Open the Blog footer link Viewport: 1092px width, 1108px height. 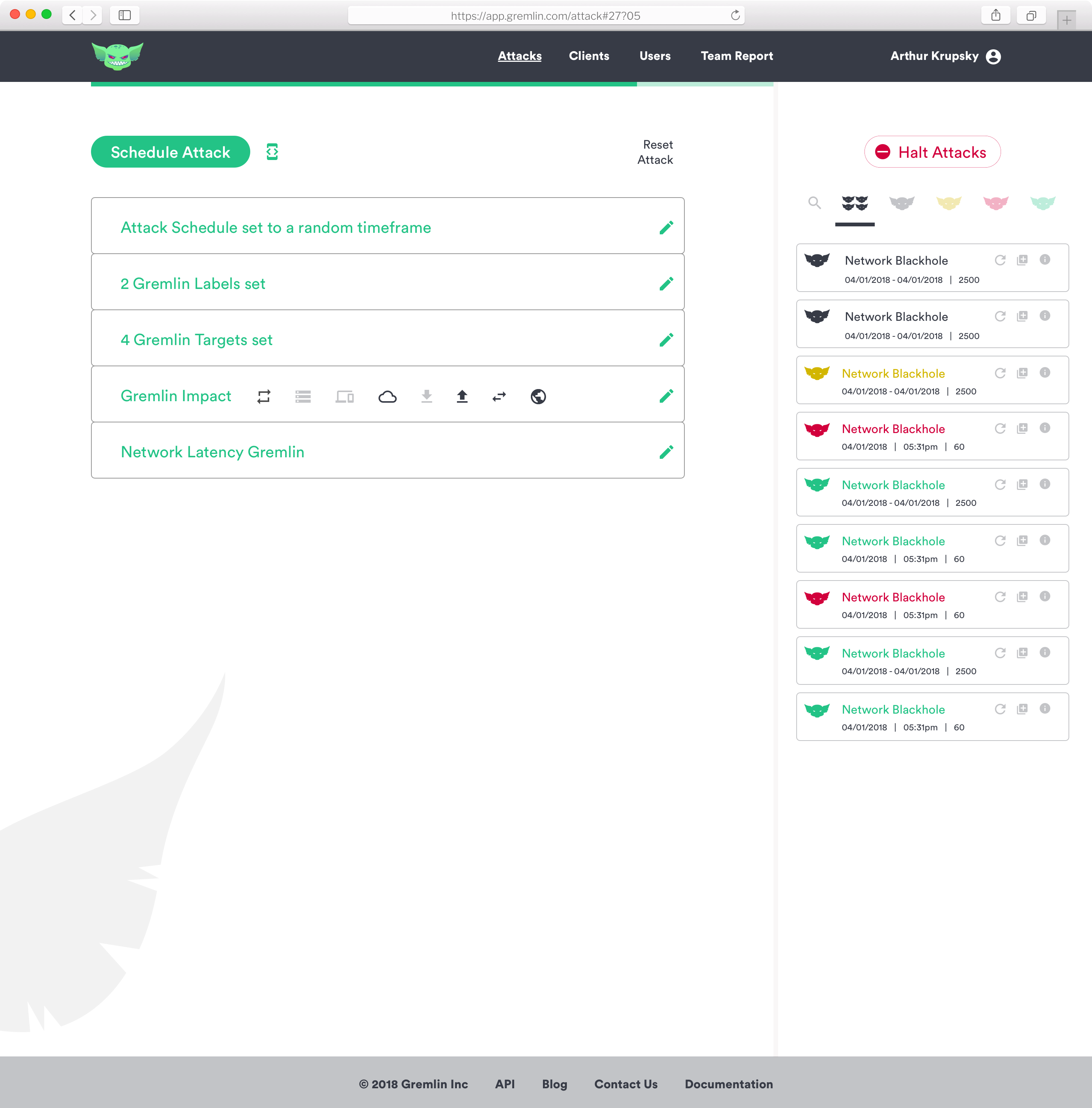pyautogui.click(x=555, y=1084)
